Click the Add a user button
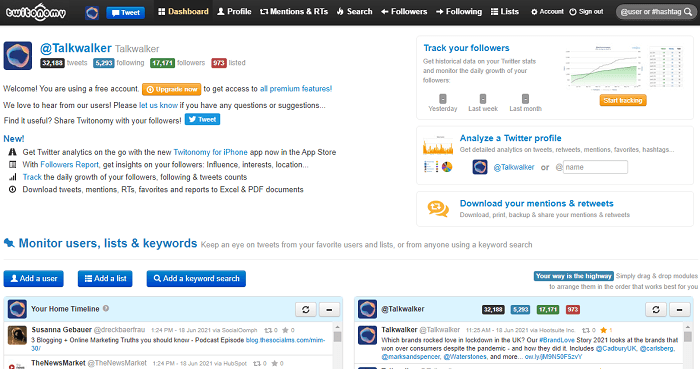This screenshot has height=369, width=700. (x=33, y=278)
